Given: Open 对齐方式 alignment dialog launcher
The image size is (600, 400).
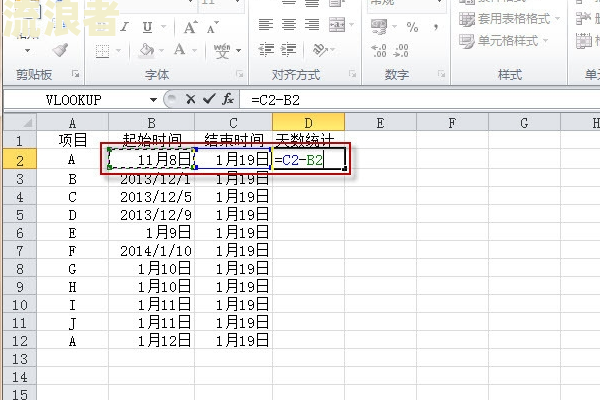Looking at the screenshot, I should coord(353,74).
